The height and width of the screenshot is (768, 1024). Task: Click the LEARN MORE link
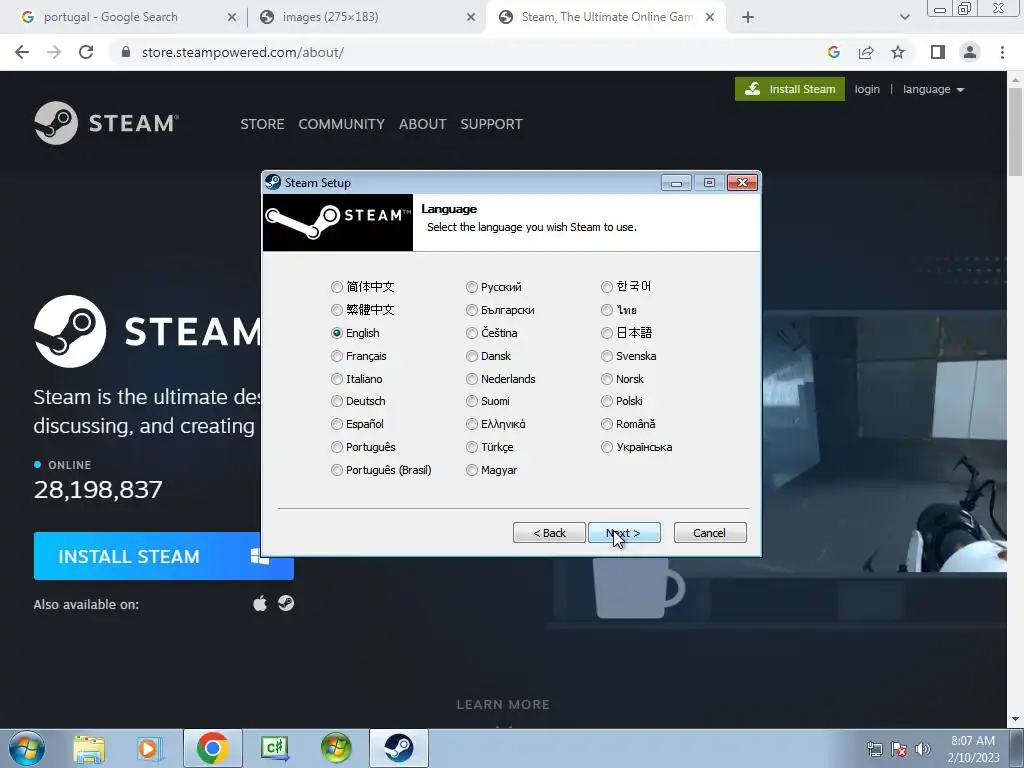(503, 705)
